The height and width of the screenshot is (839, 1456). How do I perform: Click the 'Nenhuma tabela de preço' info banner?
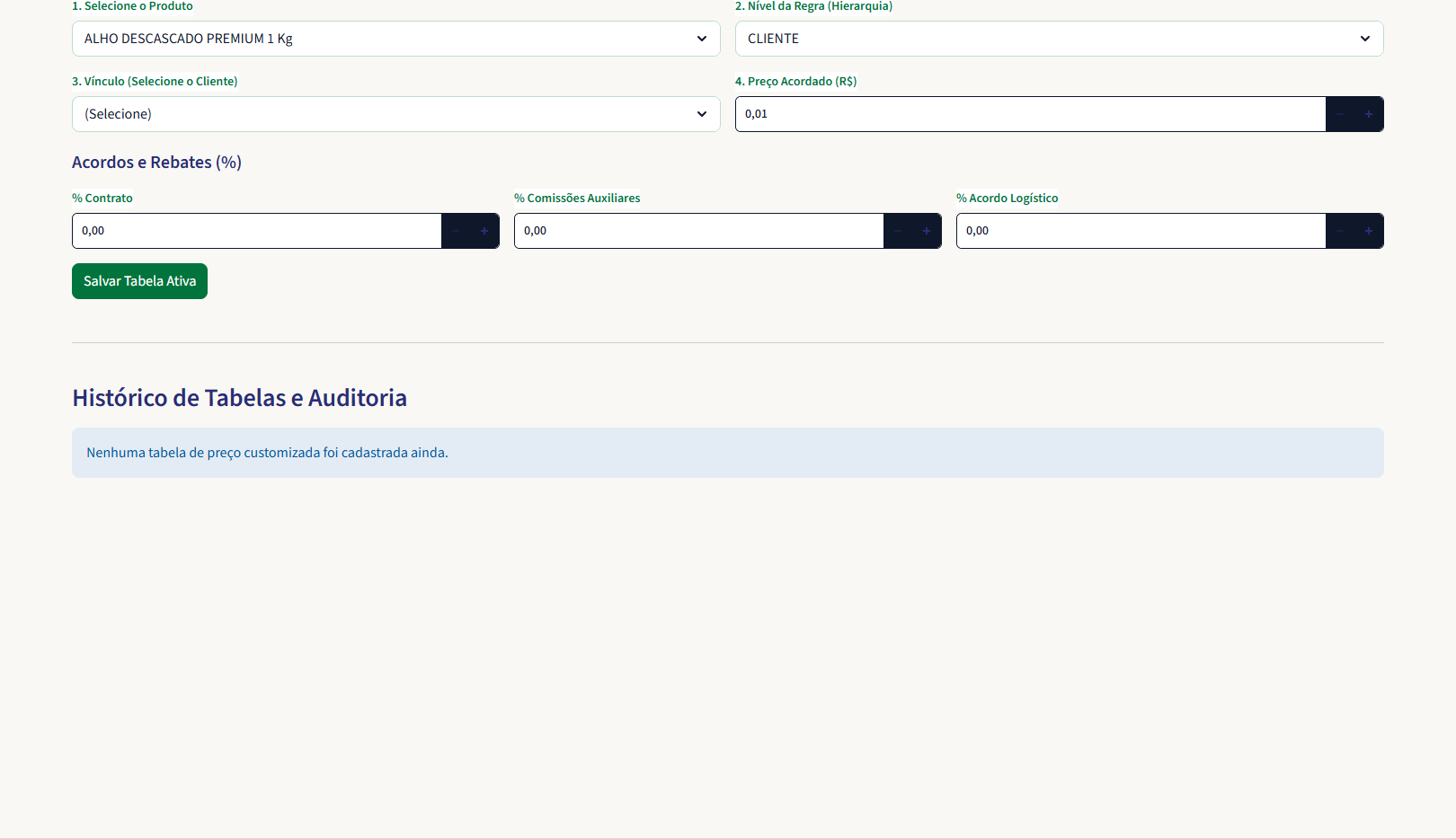click(x=728, y=453)
